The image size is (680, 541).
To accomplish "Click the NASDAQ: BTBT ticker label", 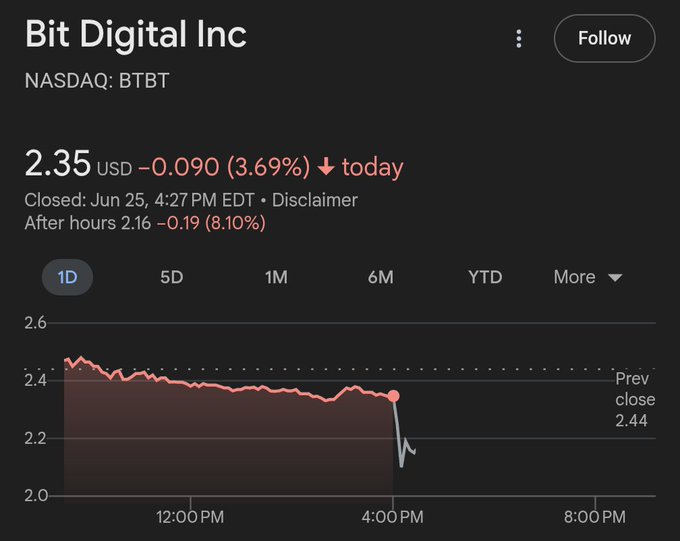I will tap(96, 81).
